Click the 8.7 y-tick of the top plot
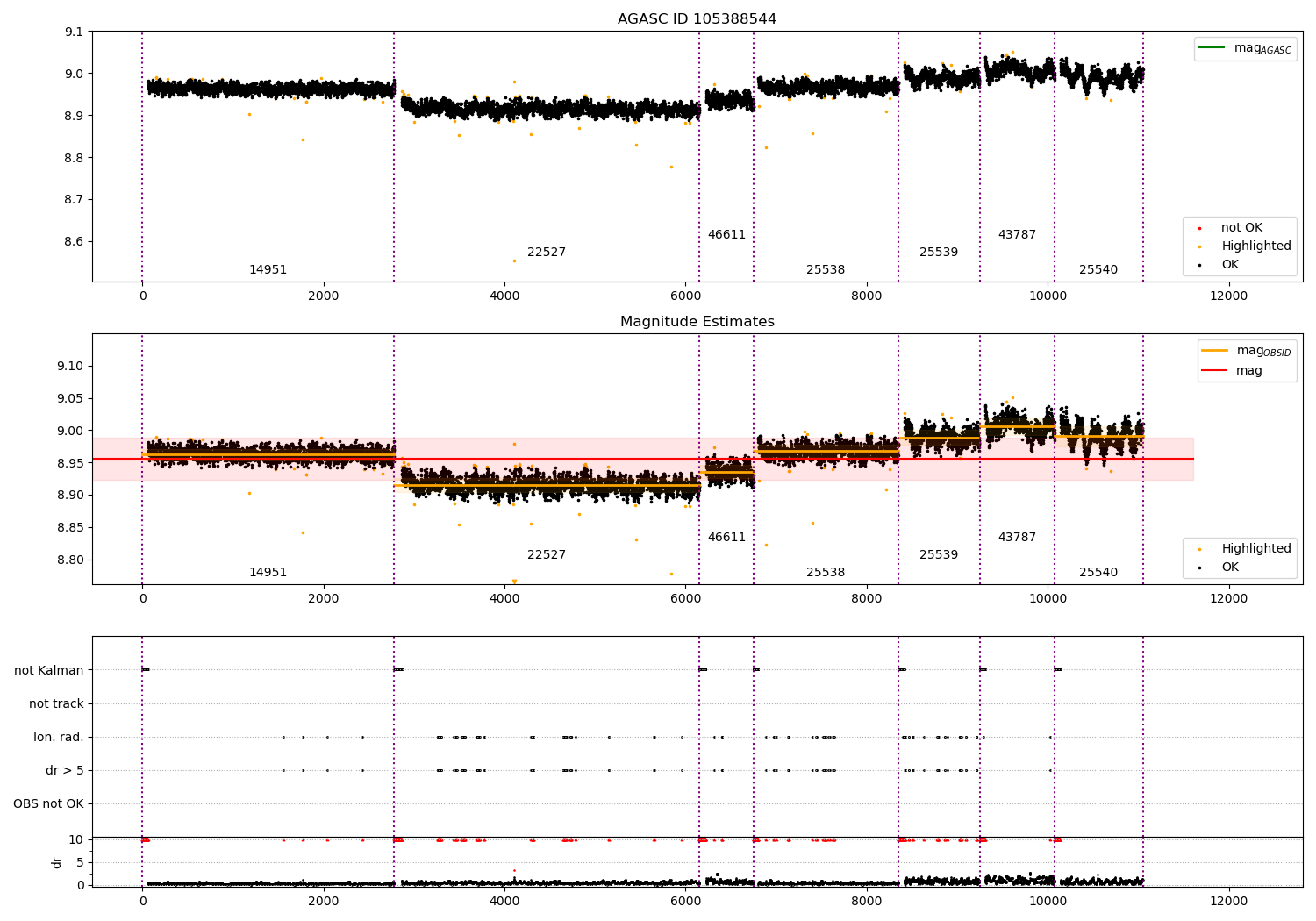1316x921 pixels. coord(75,200)
